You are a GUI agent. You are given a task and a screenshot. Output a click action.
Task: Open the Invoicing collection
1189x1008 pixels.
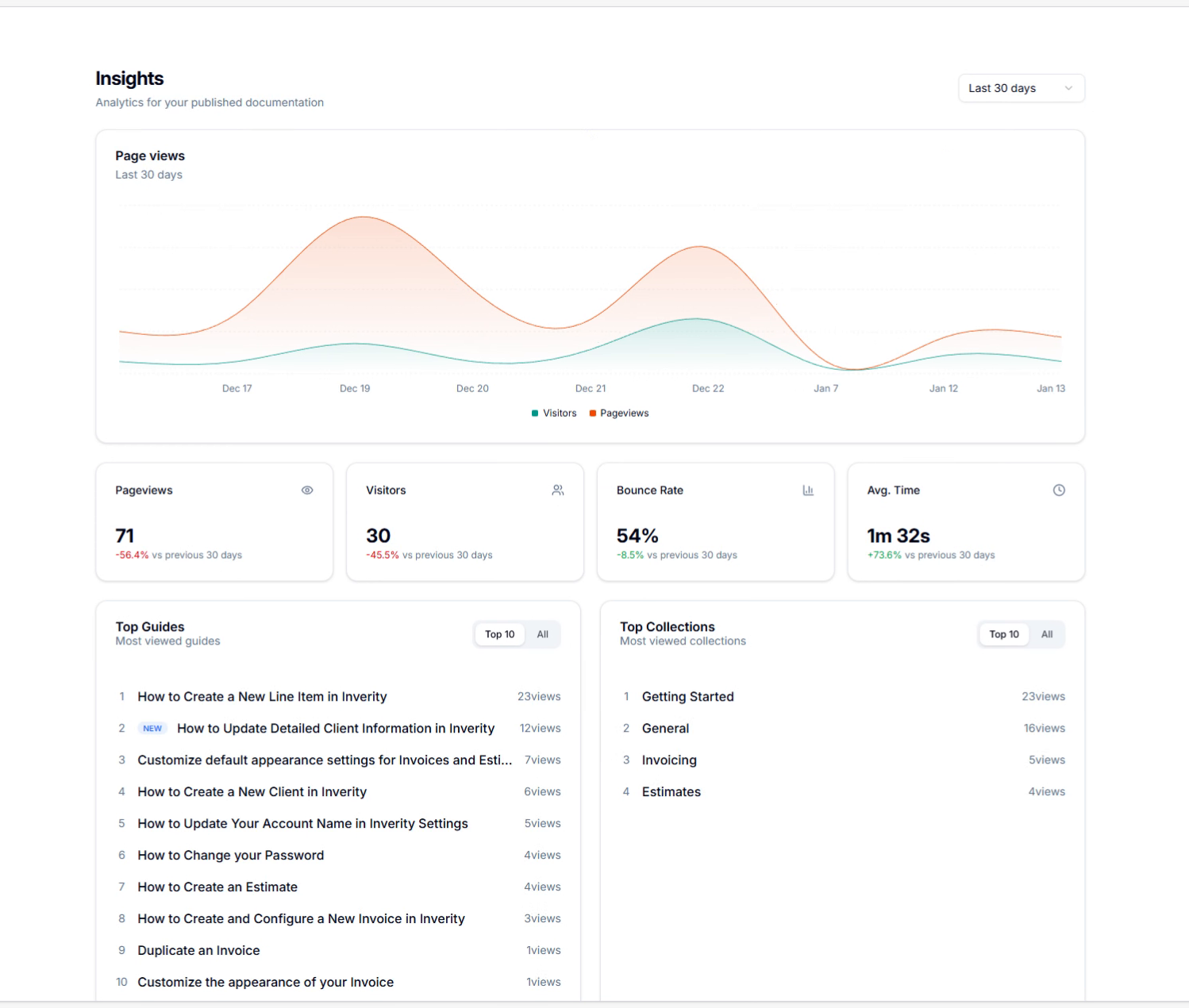tap(669, 760)
